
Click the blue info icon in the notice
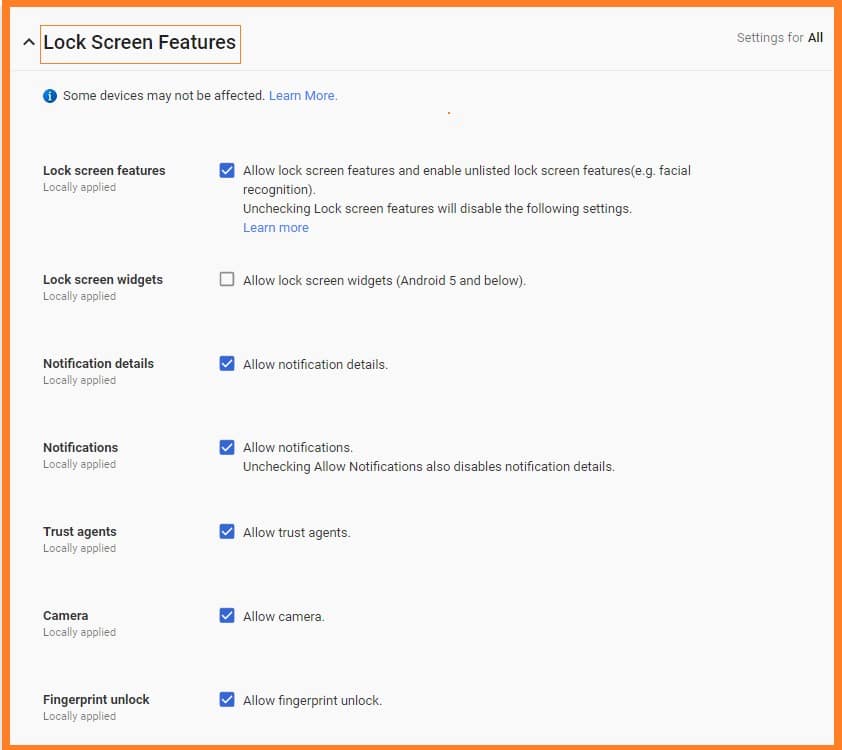[50, 95]
